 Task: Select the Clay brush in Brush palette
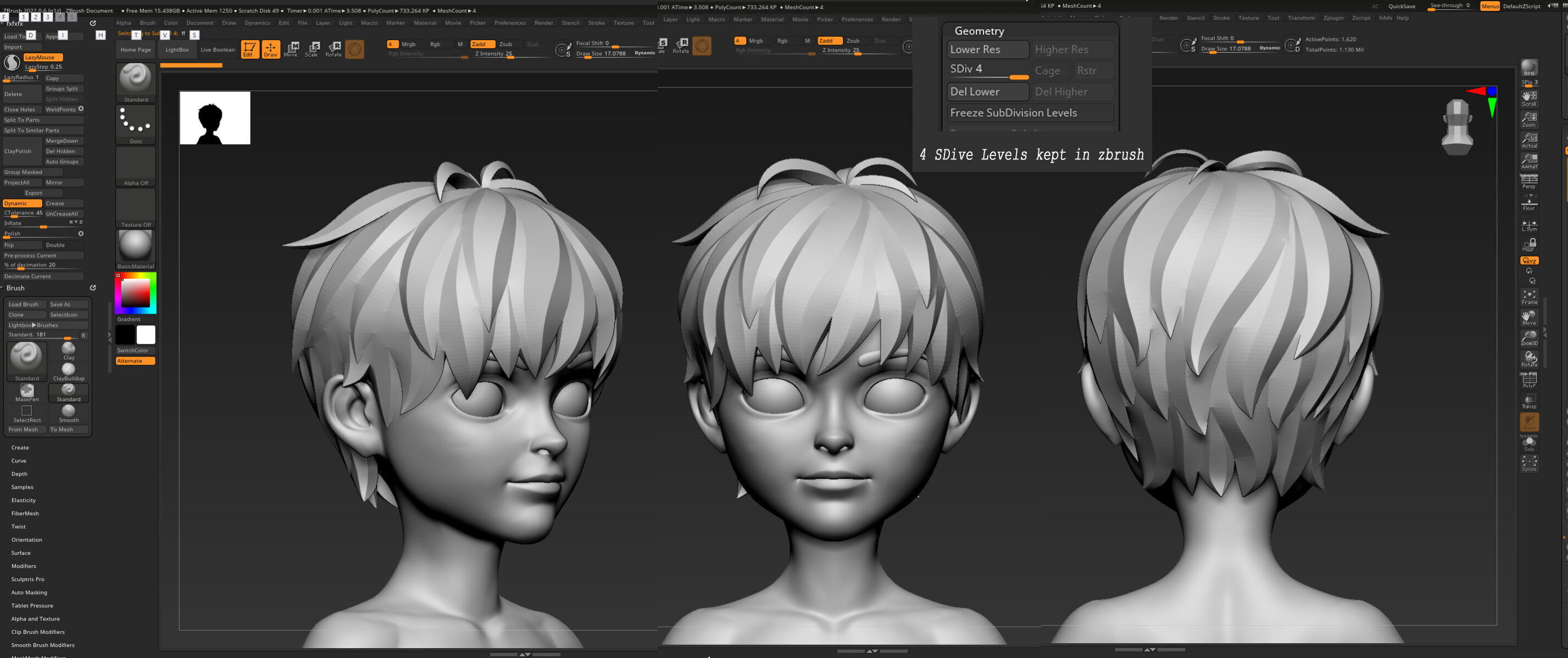(69, 350)
